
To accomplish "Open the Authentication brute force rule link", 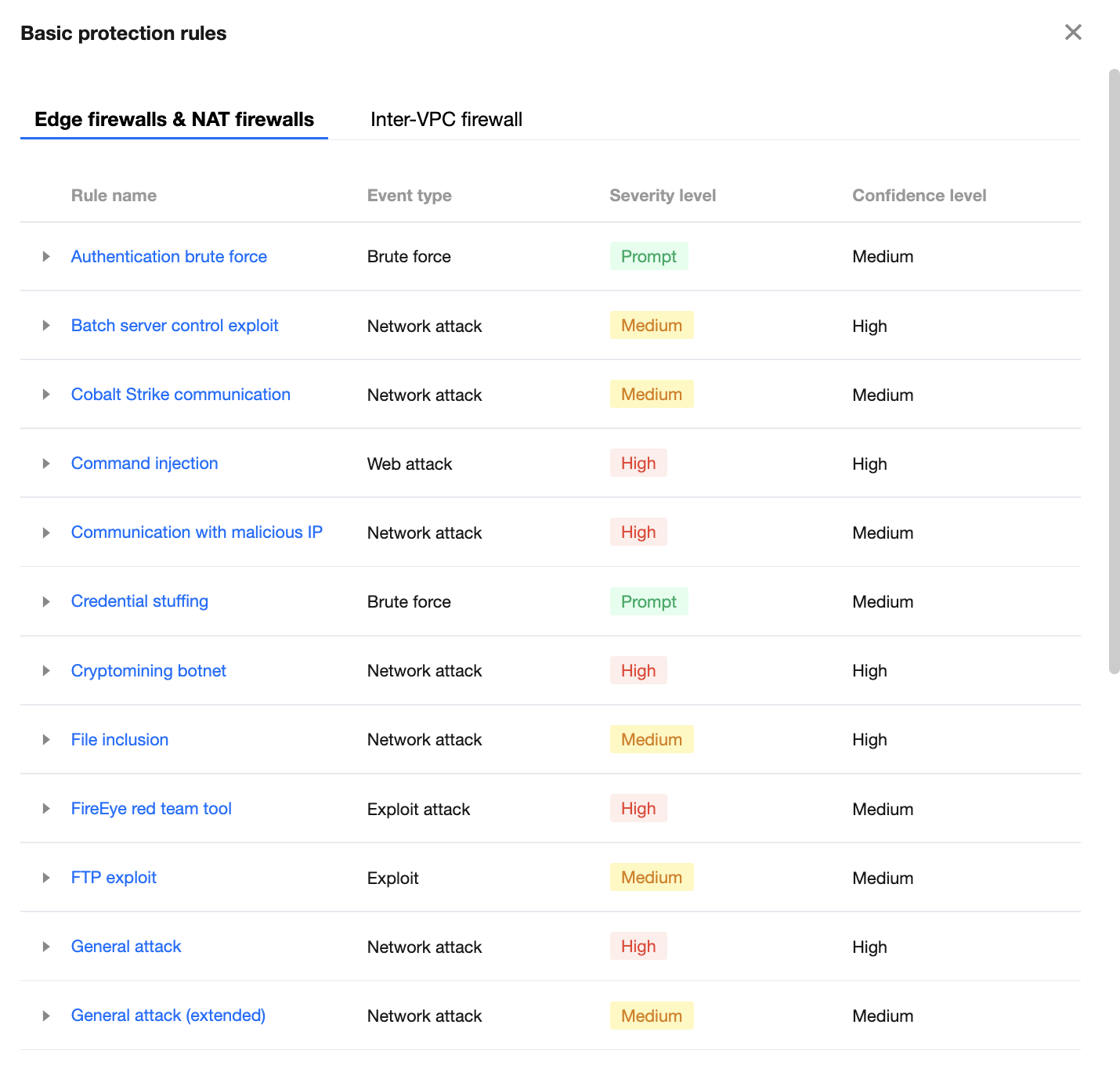I will 168,257.
